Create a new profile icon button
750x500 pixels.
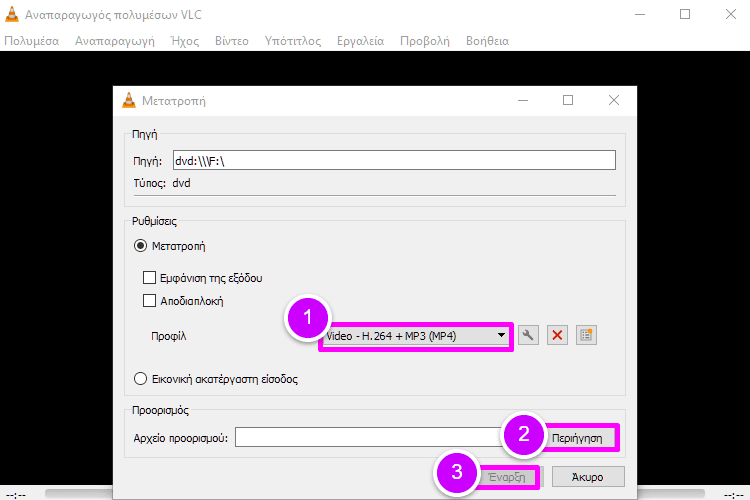point(586,335)
